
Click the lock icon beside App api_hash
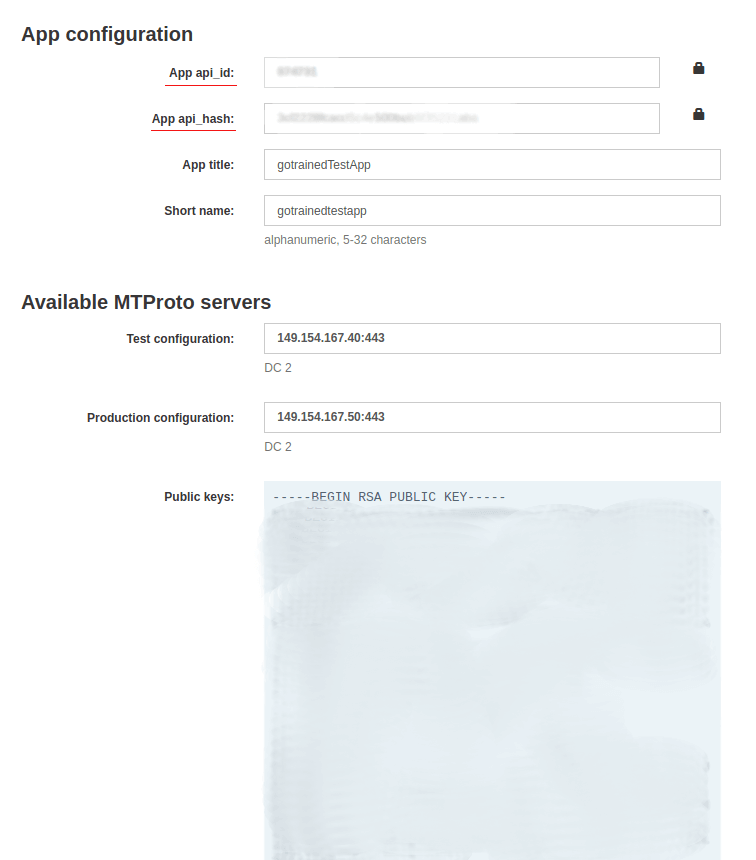click(698, 114)
